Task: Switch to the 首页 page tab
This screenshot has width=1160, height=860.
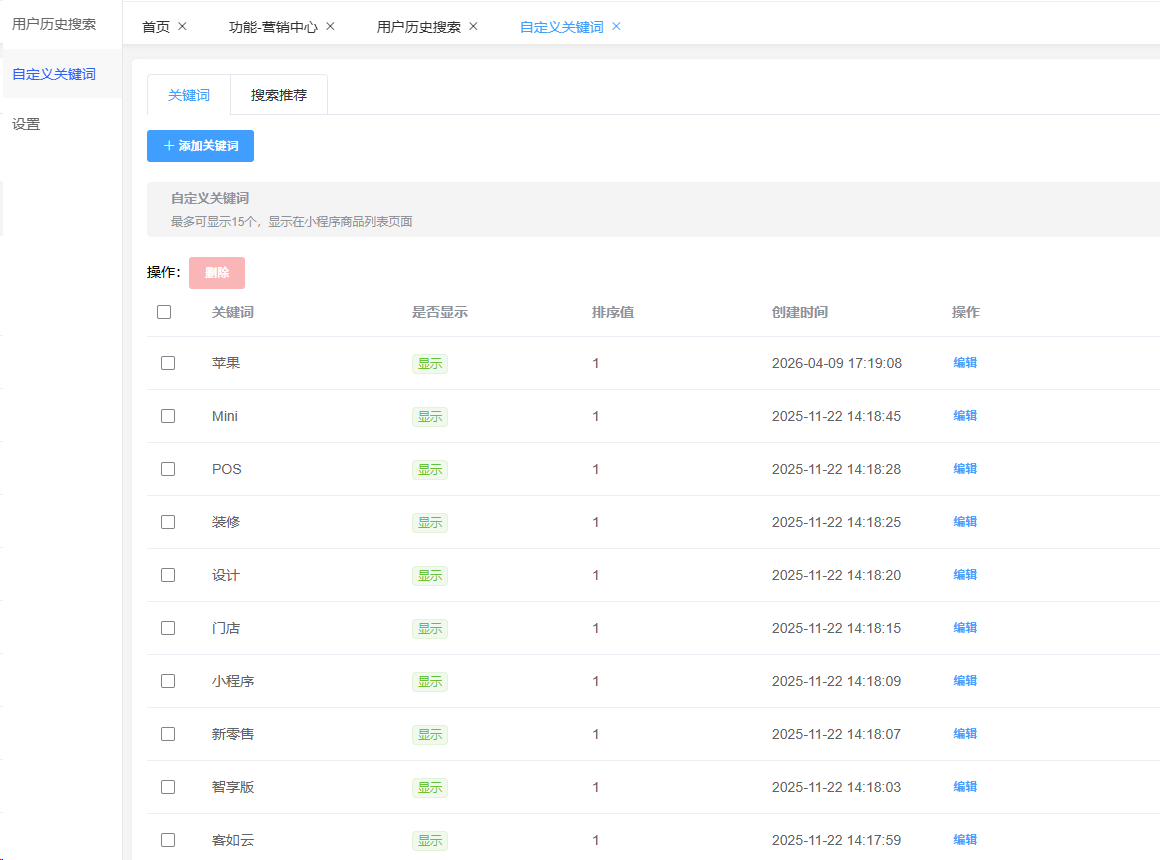Action: (x=156, y=27)
